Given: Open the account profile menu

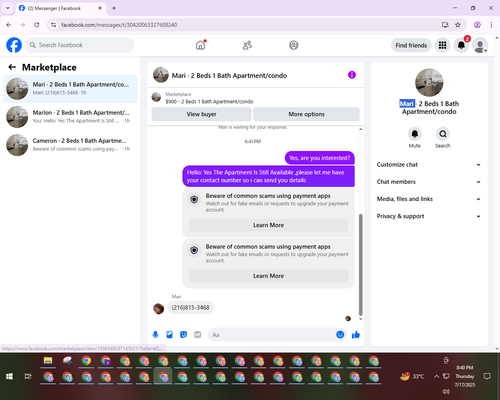Looking at the screenshot, I should (x=480, y=45).
